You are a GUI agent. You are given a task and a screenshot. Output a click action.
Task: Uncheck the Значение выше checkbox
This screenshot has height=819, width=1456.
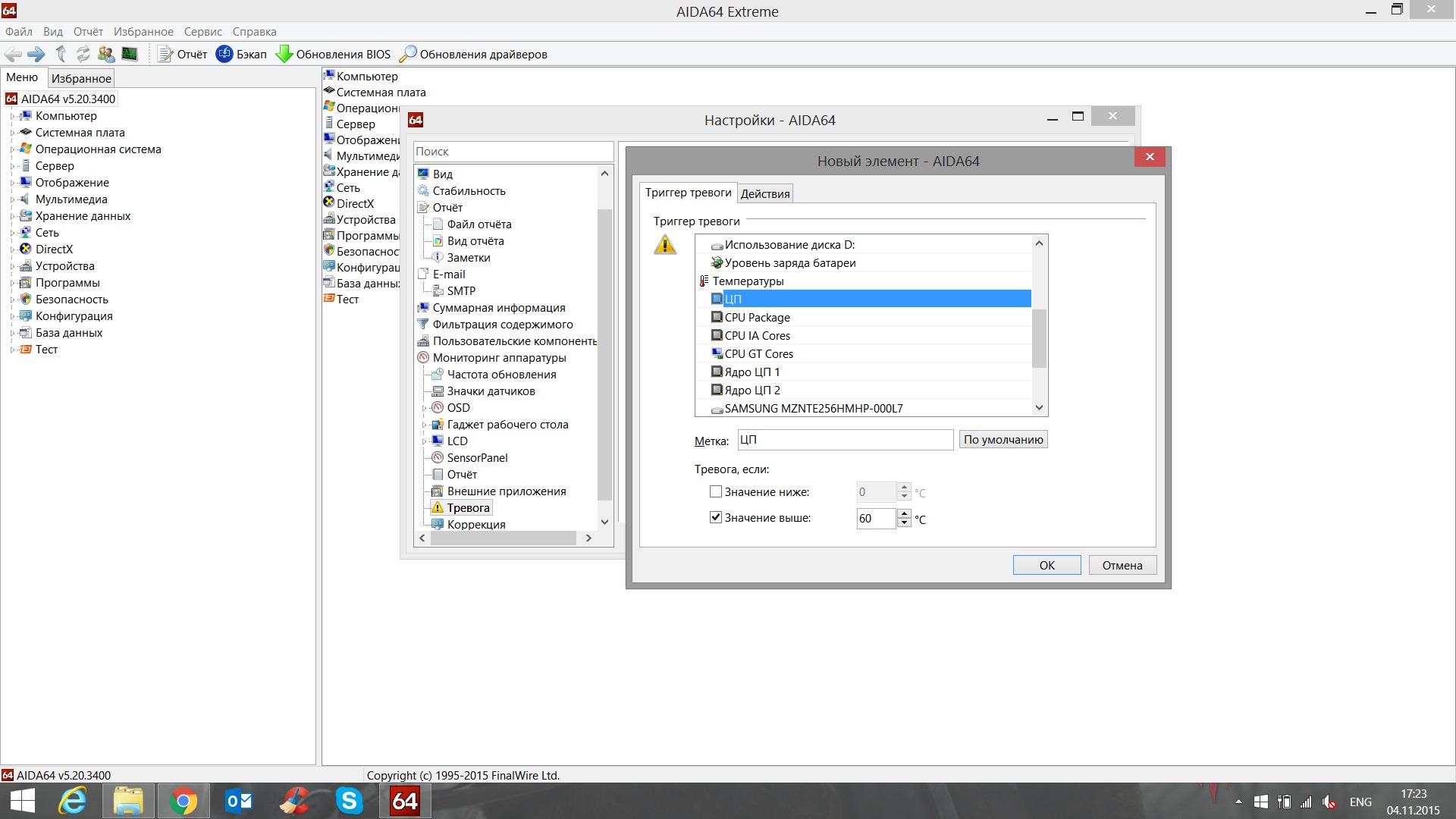point(715,517)
